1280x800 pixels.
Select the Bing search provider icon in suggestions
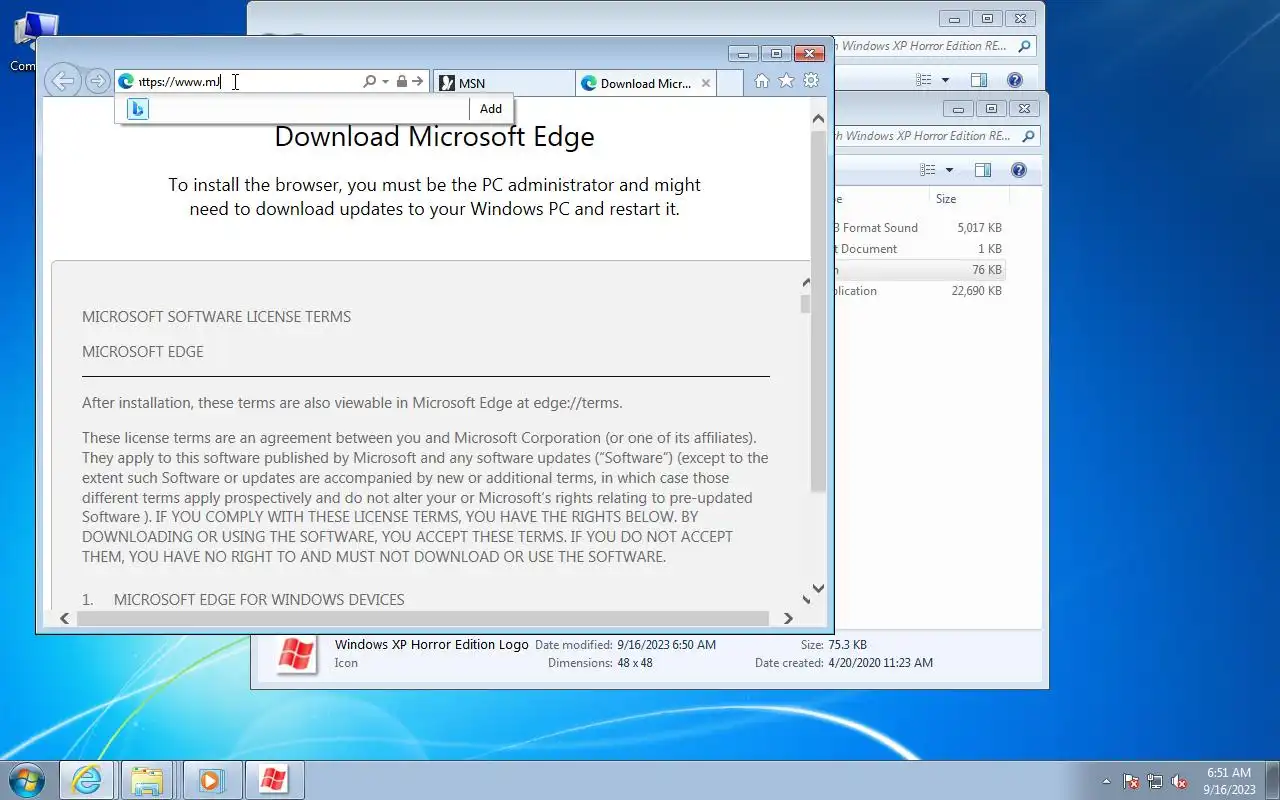pyautogui.click(x=138, y=109)
